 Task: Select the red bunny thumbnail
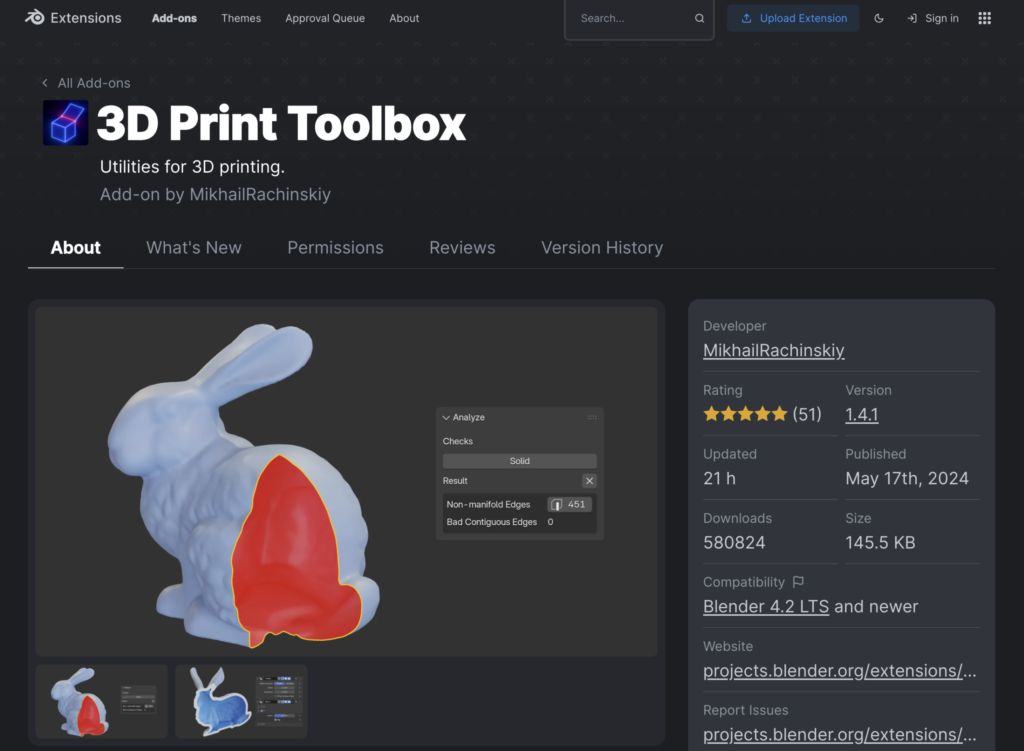click(102, 701)
